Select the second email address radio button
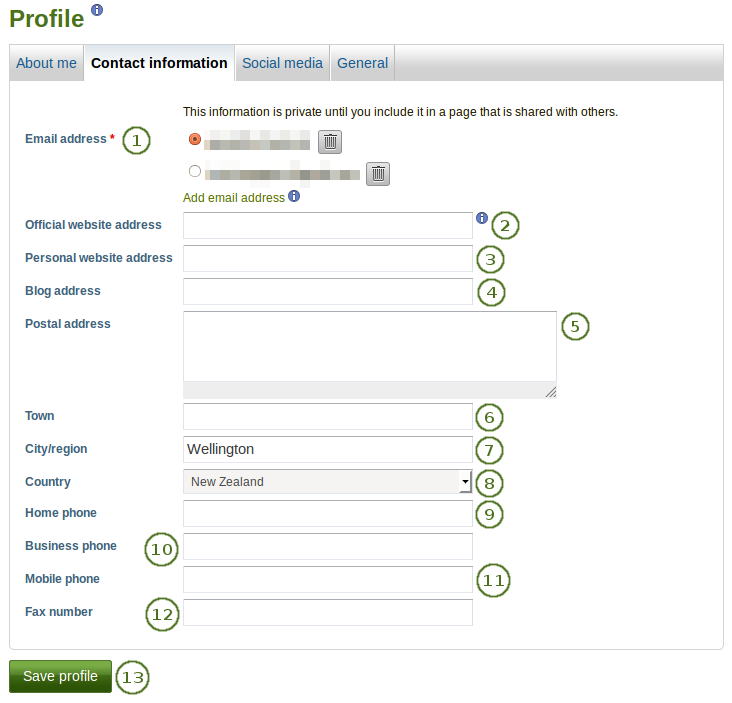Screen dimensions: 732x703 (194, 171)
